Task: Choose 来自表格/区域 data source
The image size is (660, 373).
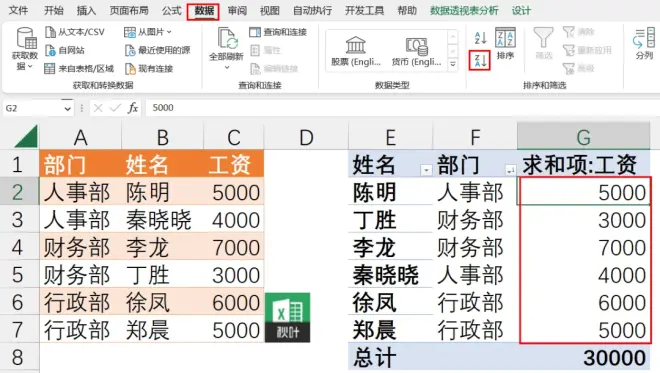Action: (x=79, y=69)
